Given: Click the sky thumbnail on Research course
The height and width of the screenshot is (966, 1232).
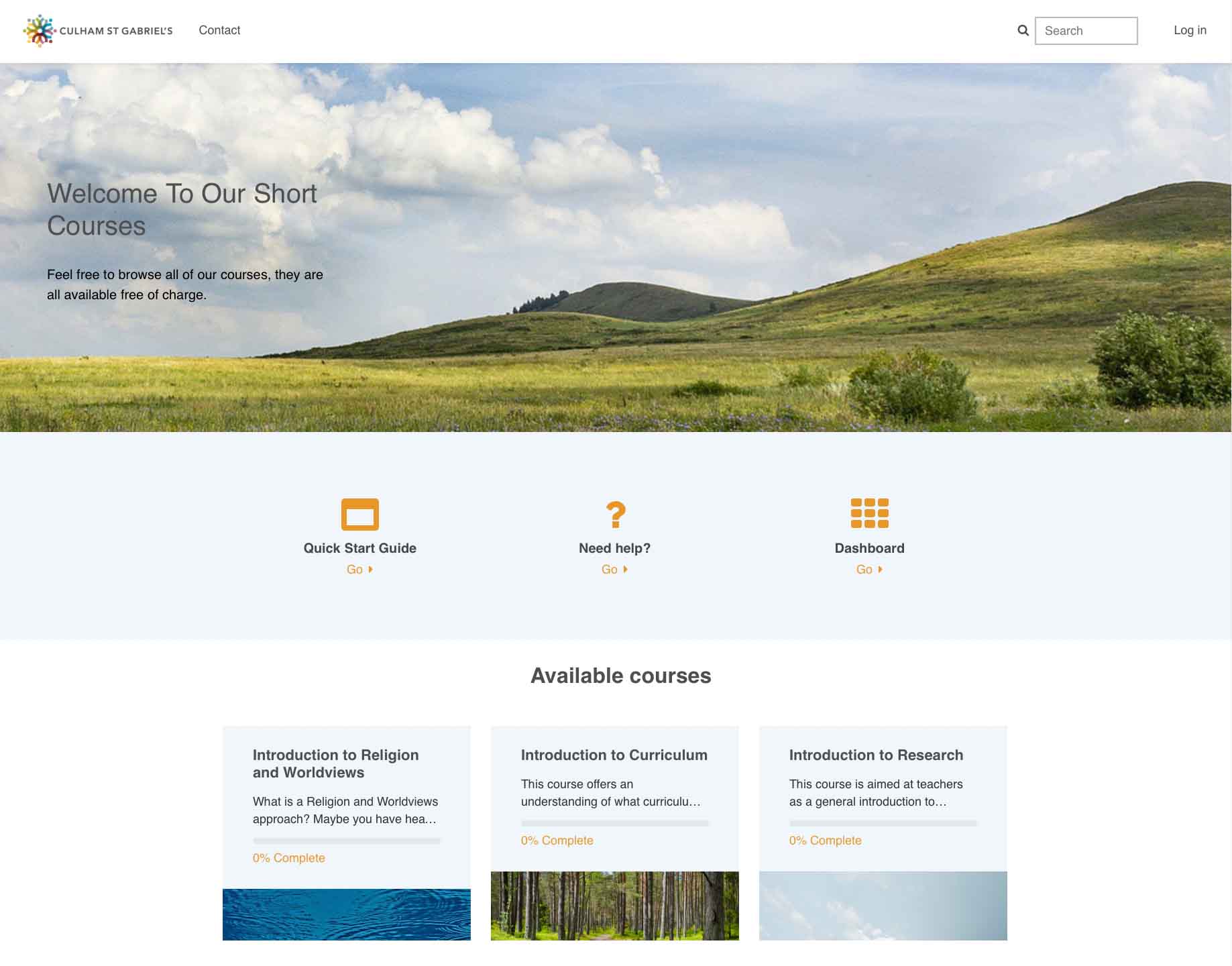Looking at the screenshot, I should 883,906.
